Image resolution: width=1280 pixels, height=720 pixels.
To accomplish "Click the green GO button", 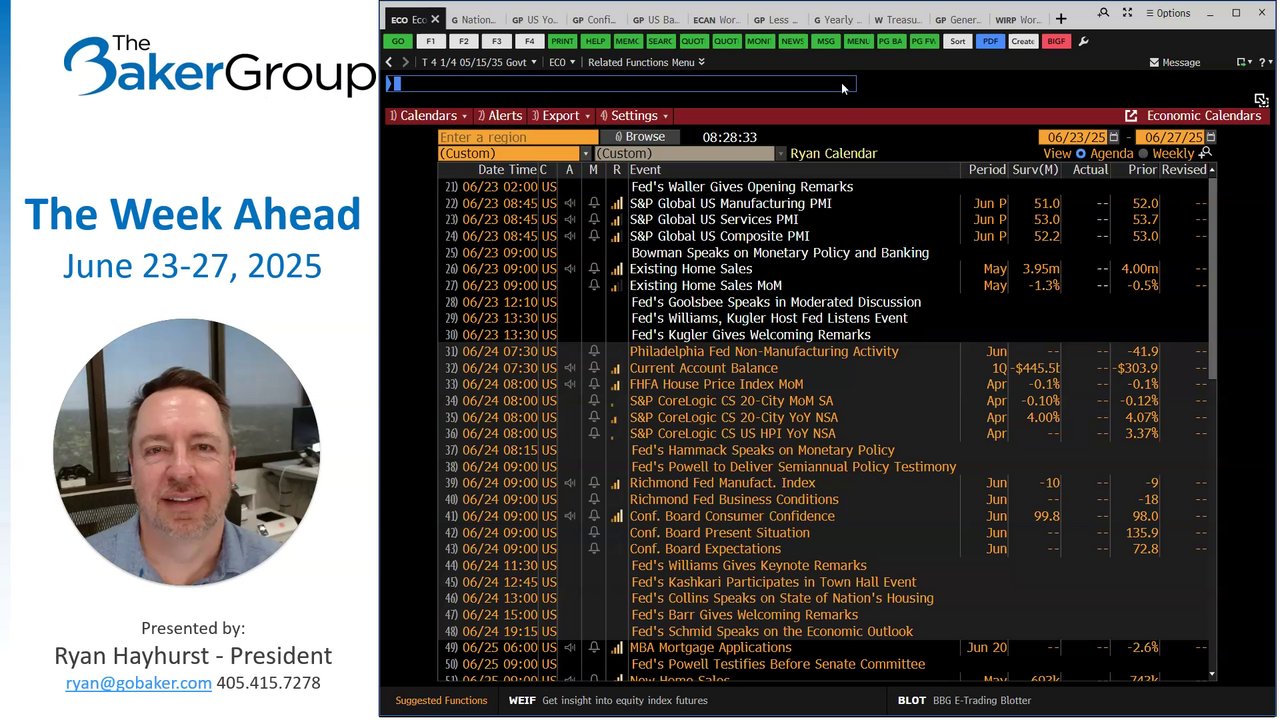I will pyautogui.click(x=398, y=41).
